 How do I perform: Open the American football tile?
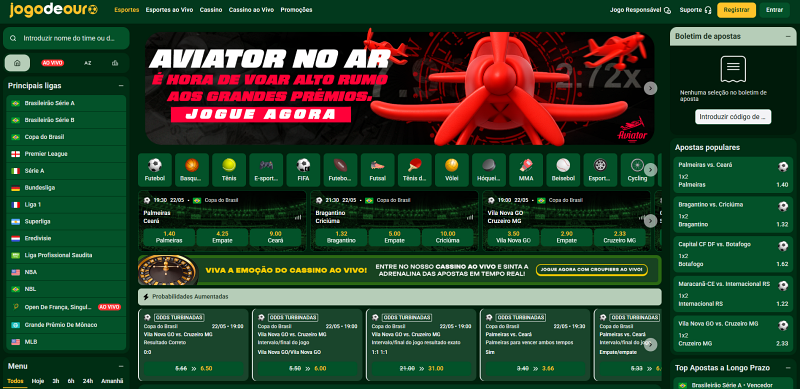click(x=340, y=170)
